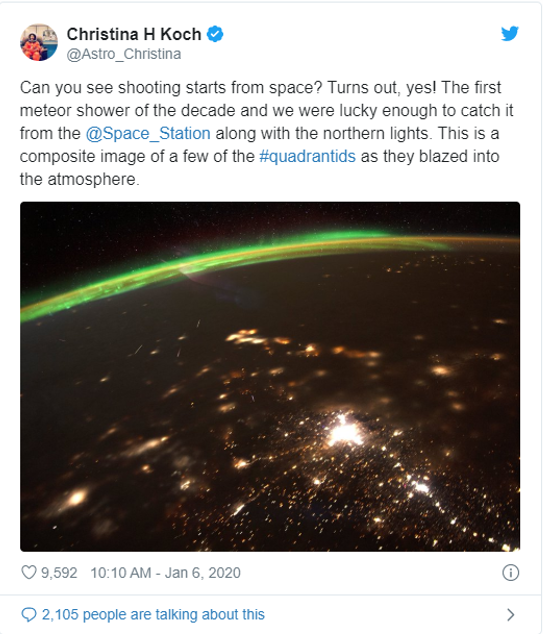Open the @Space_Station mention link
The image size is (543, 634).
(148, 133)
